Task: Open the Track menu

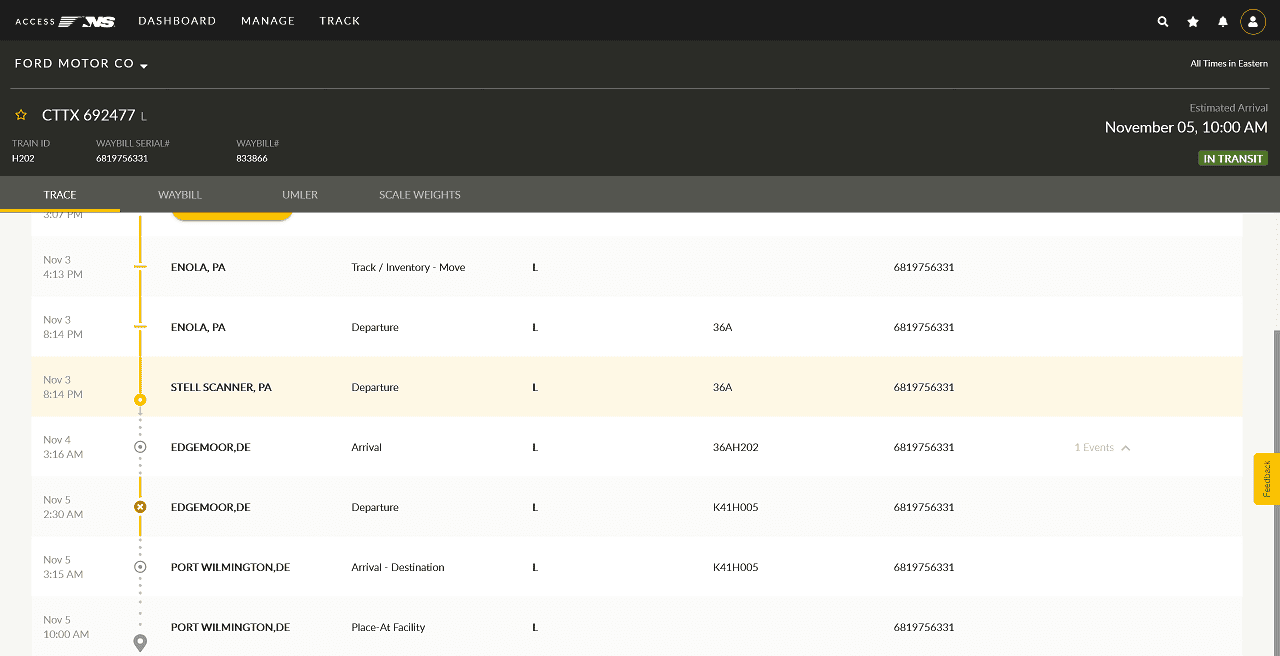Action: pos(340,21)
